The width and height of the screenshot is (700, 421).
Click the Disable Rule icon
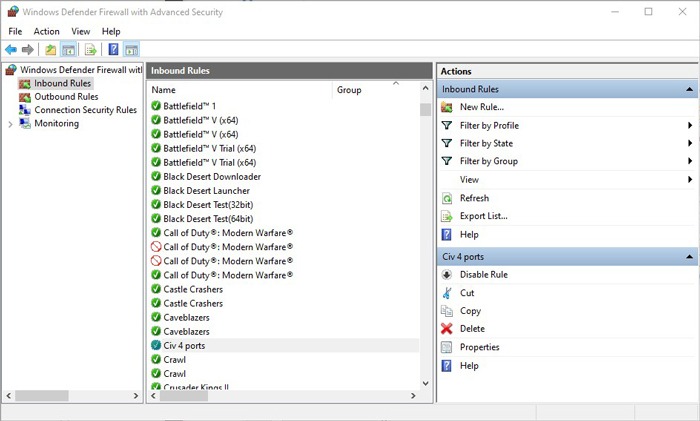[446, 275]
